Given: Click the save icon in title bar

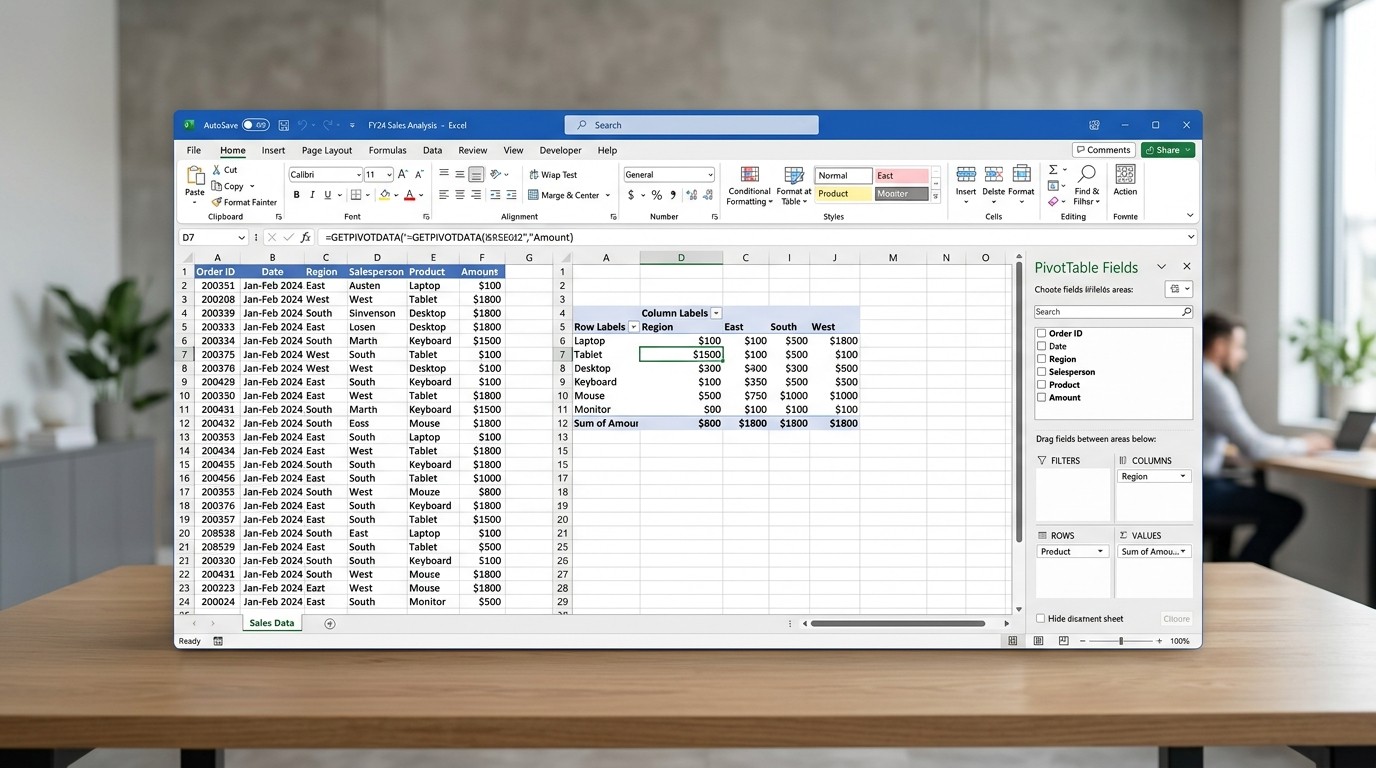Looking at the screenshot, I should point(284,125).
